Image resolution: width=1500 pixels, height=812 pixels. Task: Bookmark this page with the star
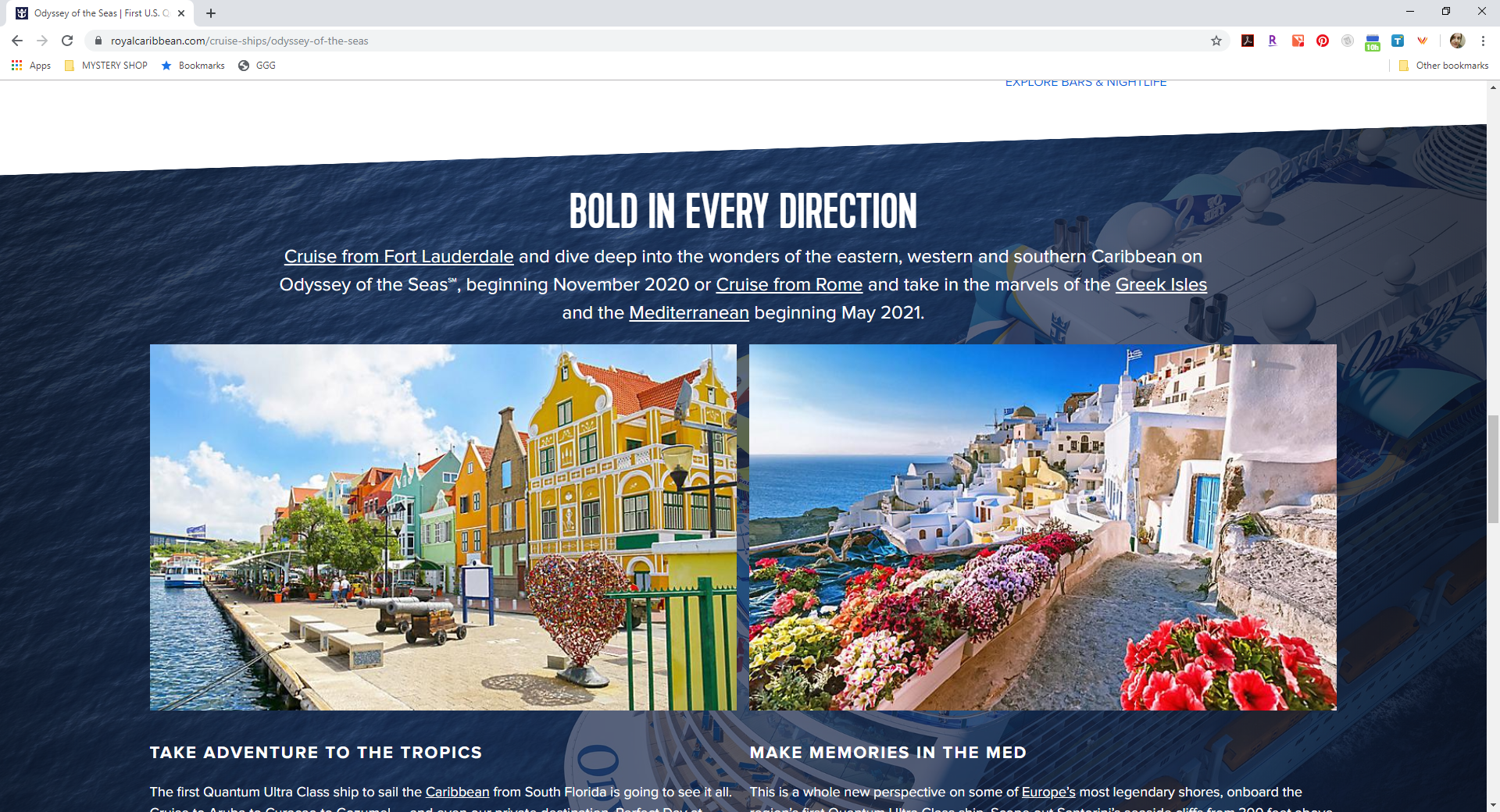[1216, 41]
